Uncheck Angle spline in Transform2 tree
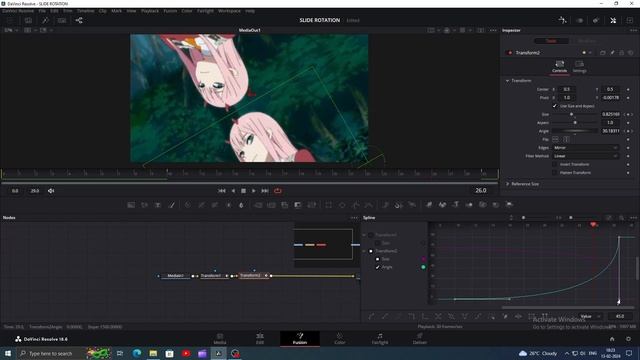This screenshot has height=360, width=640. click(378, 267)
